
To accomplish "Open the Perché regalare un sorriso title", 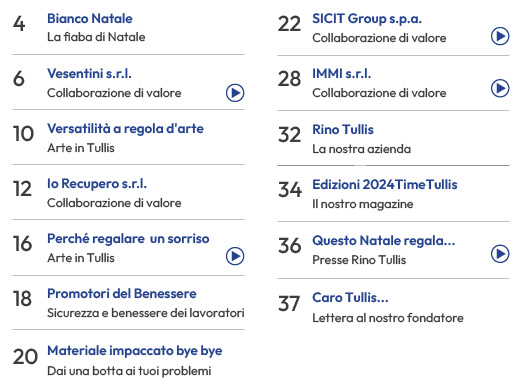I will coord(128,239).
